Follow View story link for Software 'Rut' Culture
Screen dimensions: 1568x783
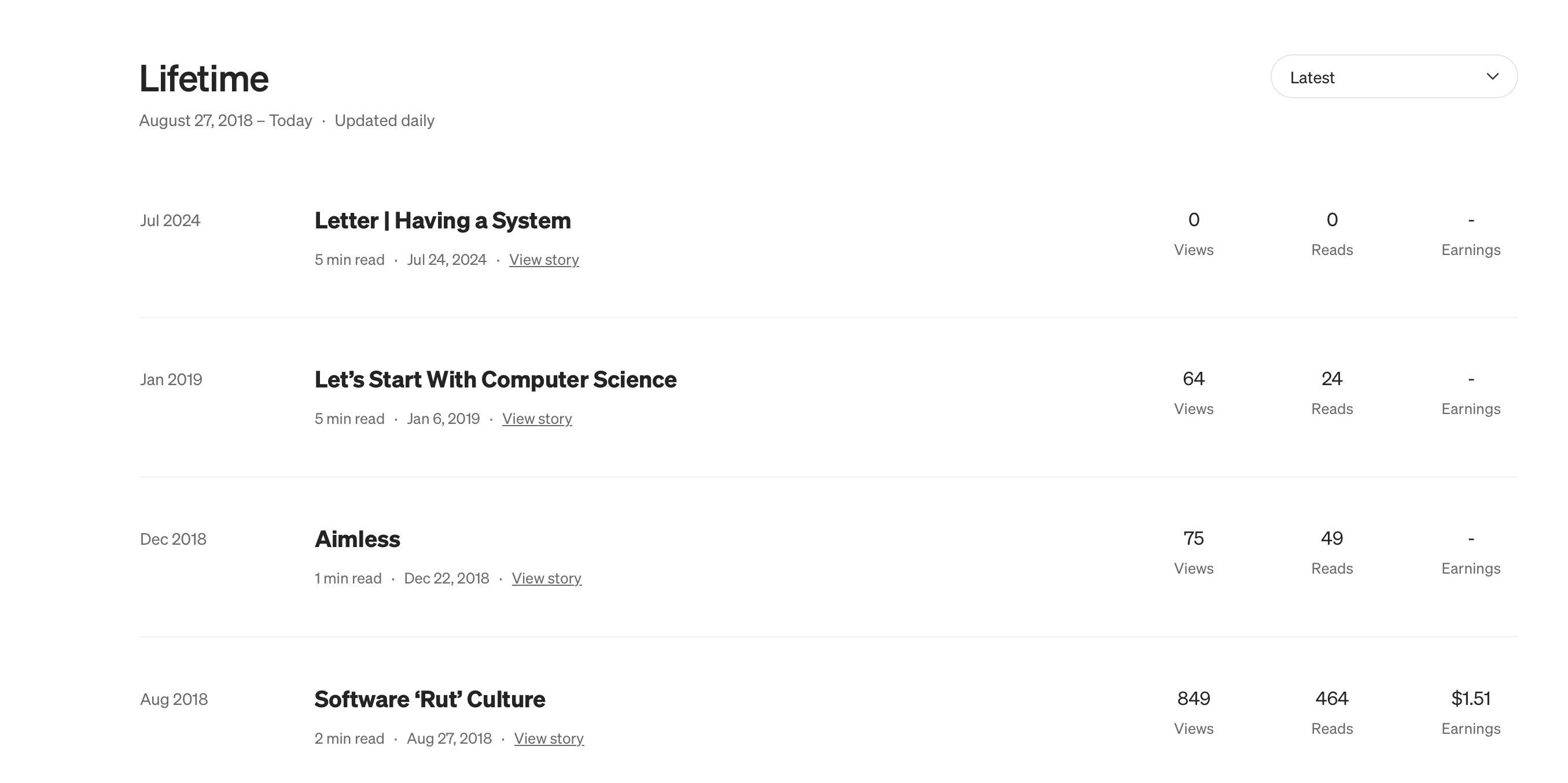[549, 738]
